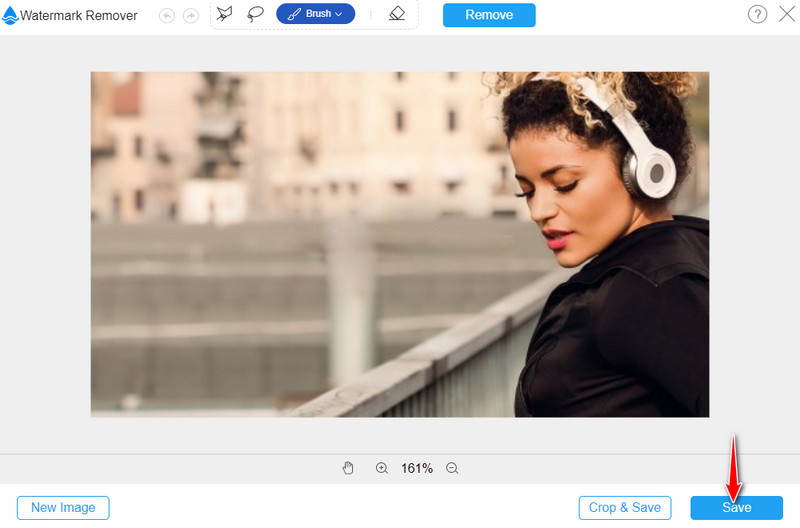
Task: Select the Polygonal selection tool
Action: click(x=224, y=15)
